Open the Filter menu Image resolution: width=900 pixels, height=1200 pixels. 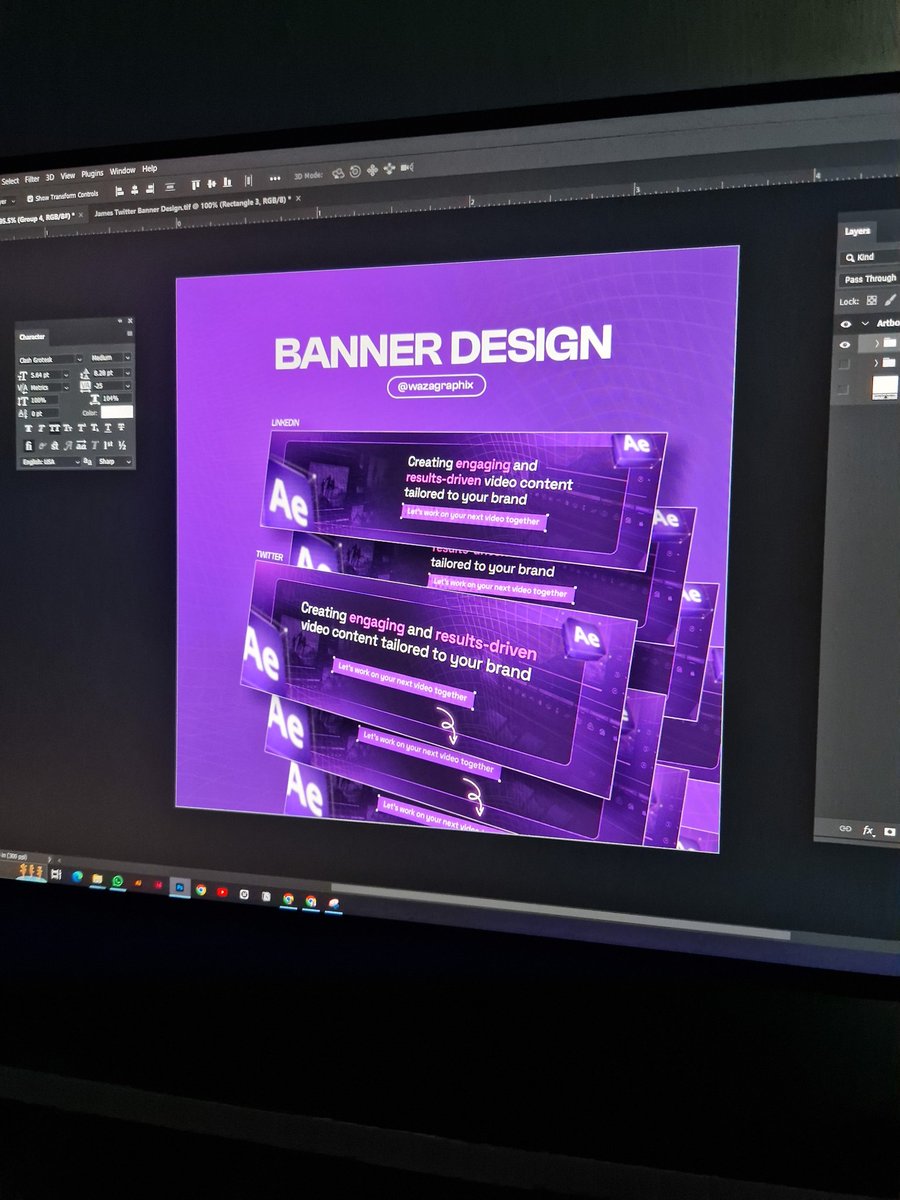point(32,179)
